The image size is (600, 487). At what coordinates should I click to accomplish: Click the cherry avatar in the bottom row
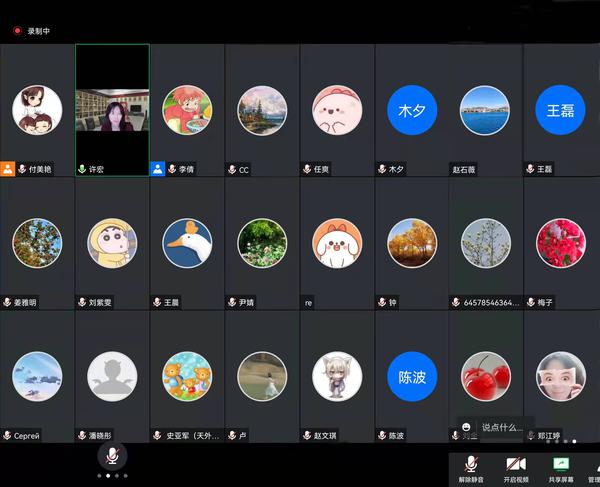(486, 376)
